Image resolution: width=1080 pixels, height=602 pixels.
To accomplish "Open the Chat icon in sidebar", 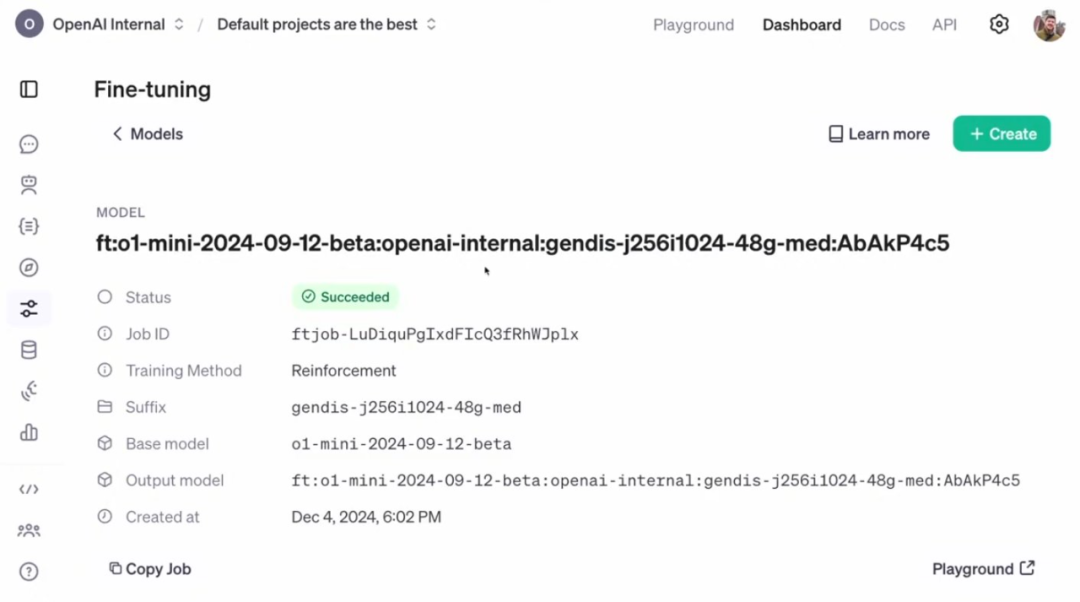I will pos(29,144).
